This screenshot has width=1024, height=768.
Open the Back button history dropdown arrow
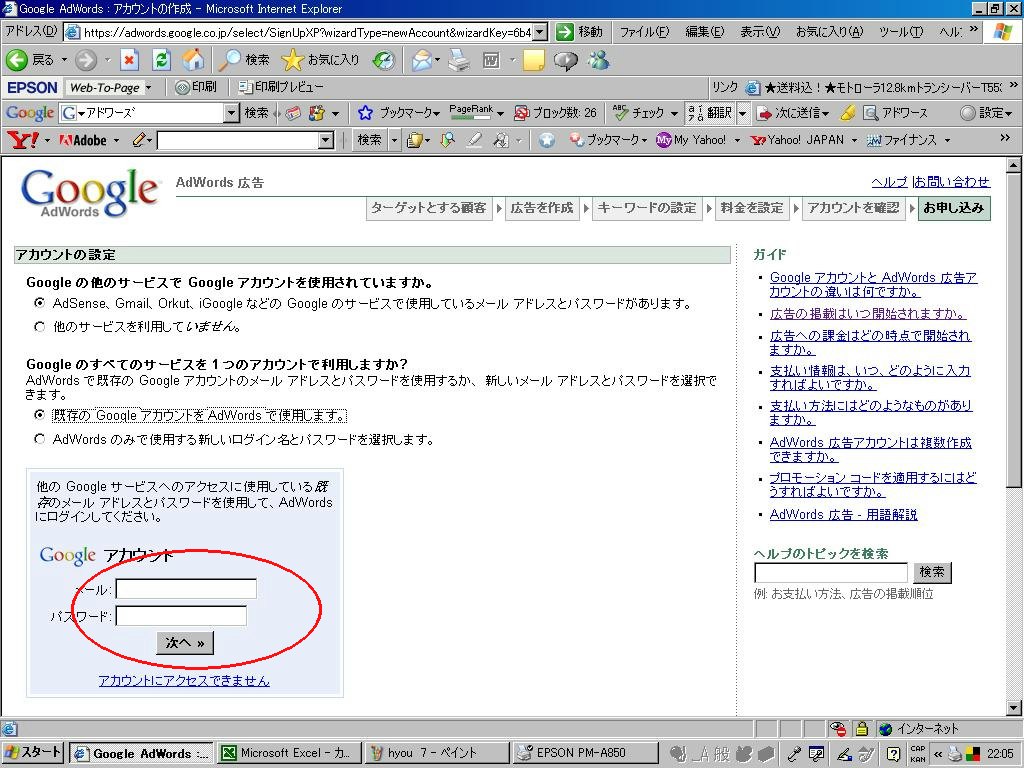65,61
